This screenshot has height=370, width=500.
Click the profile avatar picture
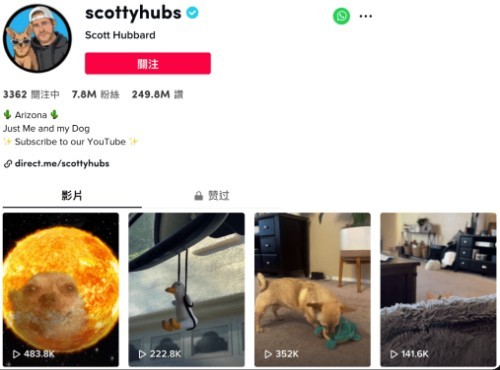(37, 38)
